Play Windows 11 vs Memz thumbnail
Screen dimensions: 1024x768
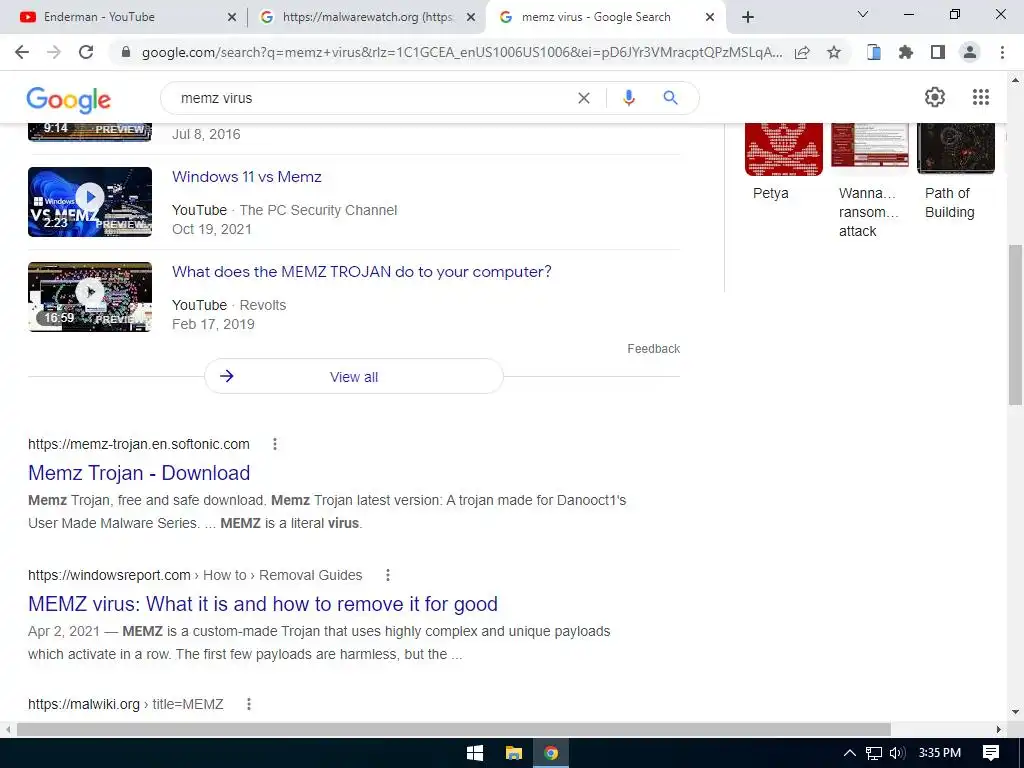pyautogui.click(x=90, y=202)
